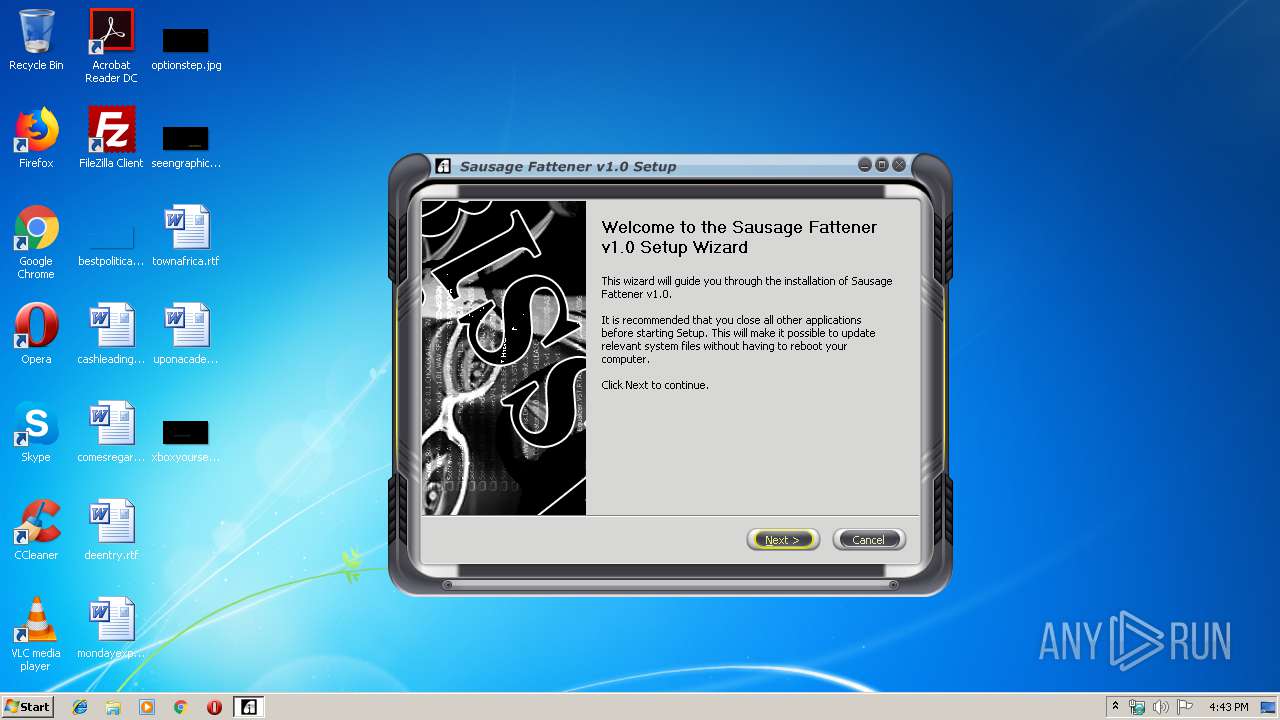Screen dimensions: 1280x720
Task: Select the mondayexp document icon
Action: point(111,628)
